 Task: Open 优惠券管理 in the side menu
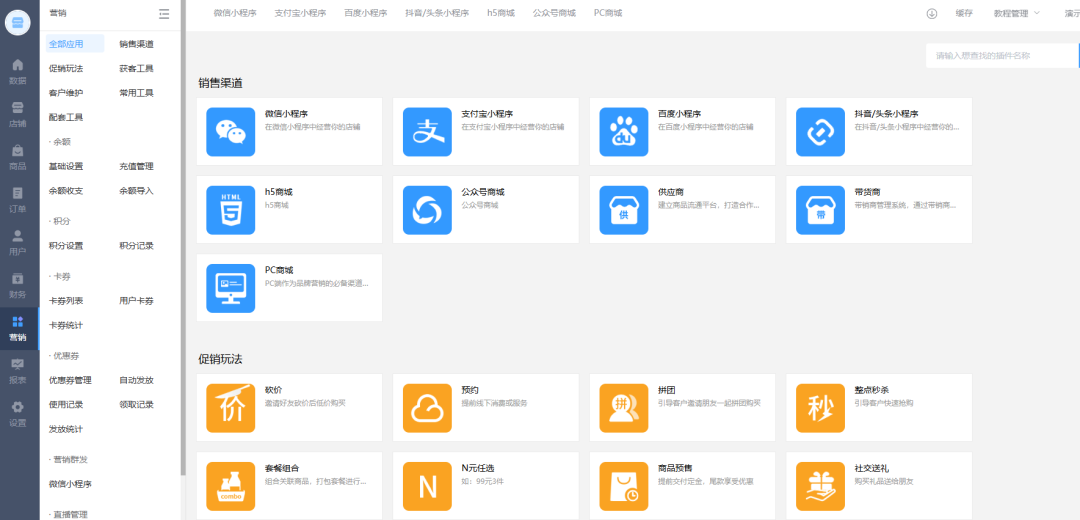[x=70, y=380]
